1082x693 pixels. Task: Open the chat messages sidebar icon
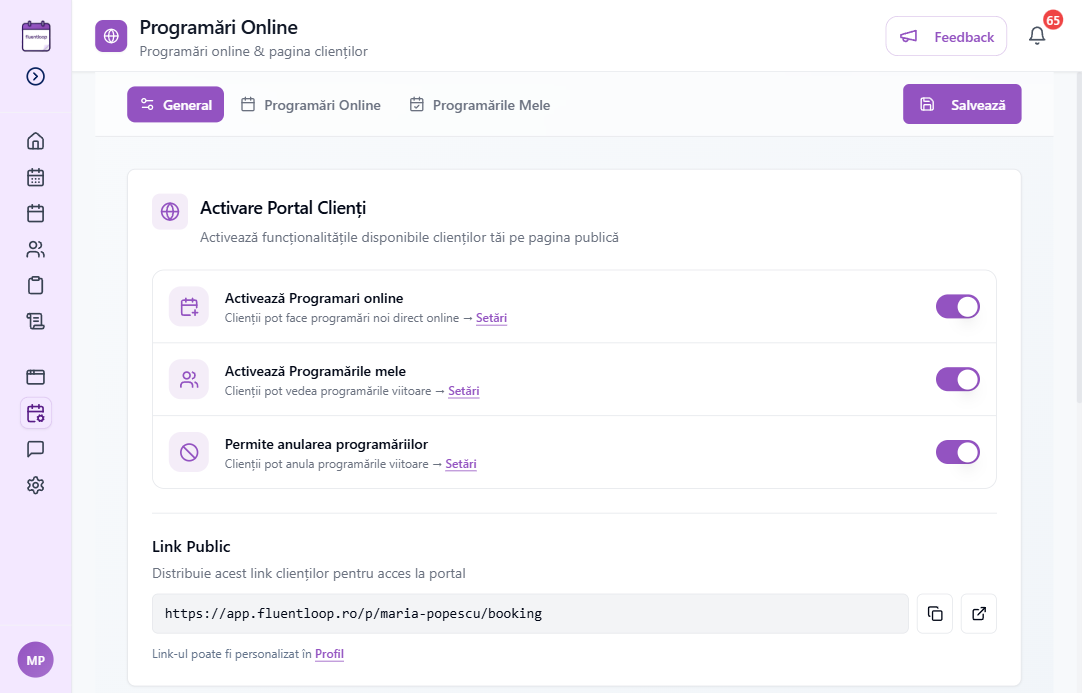(x=35, y=449)
